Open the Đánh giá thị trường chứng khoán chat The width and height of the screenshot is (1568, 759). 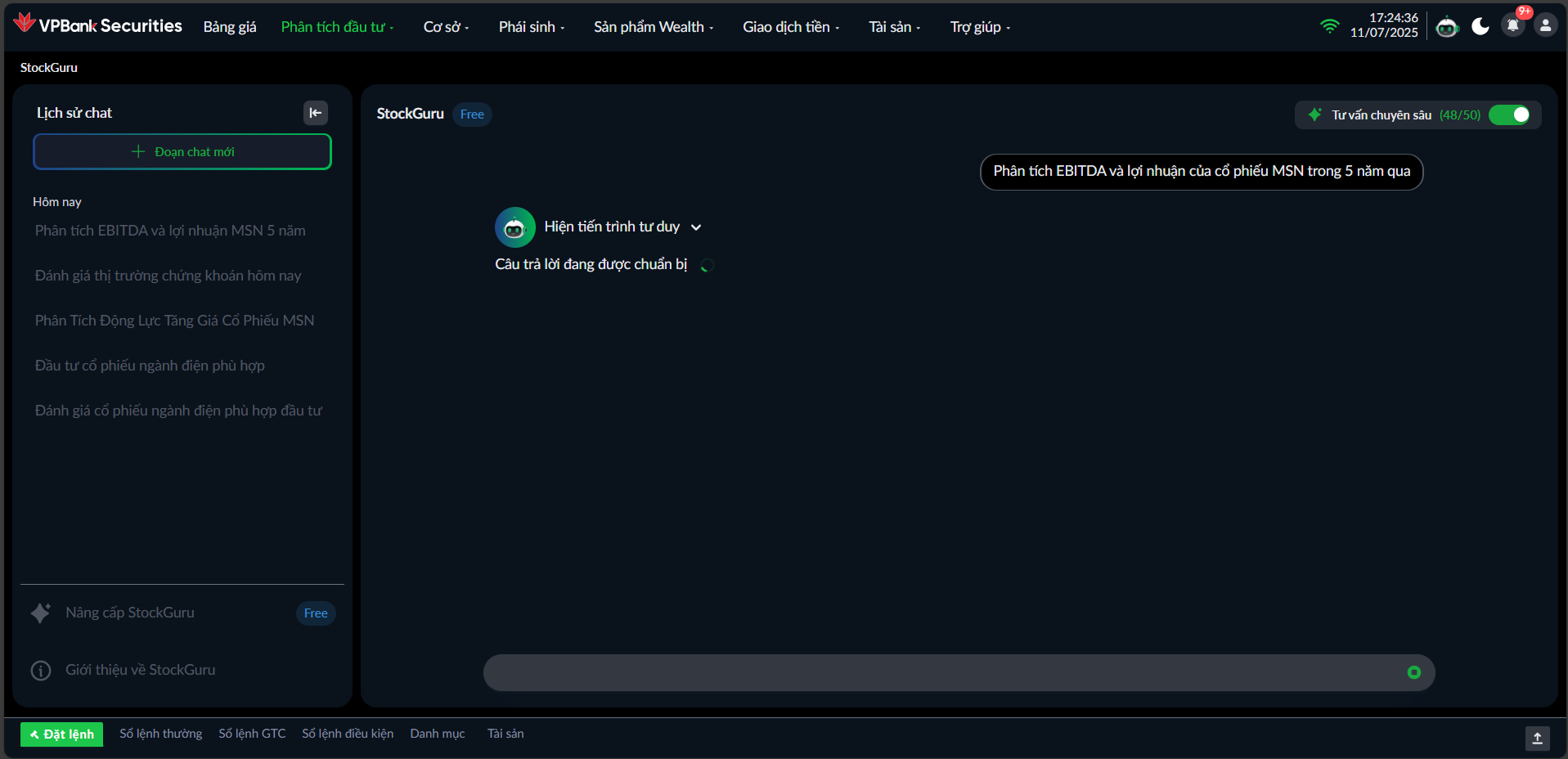click(168, 276)
